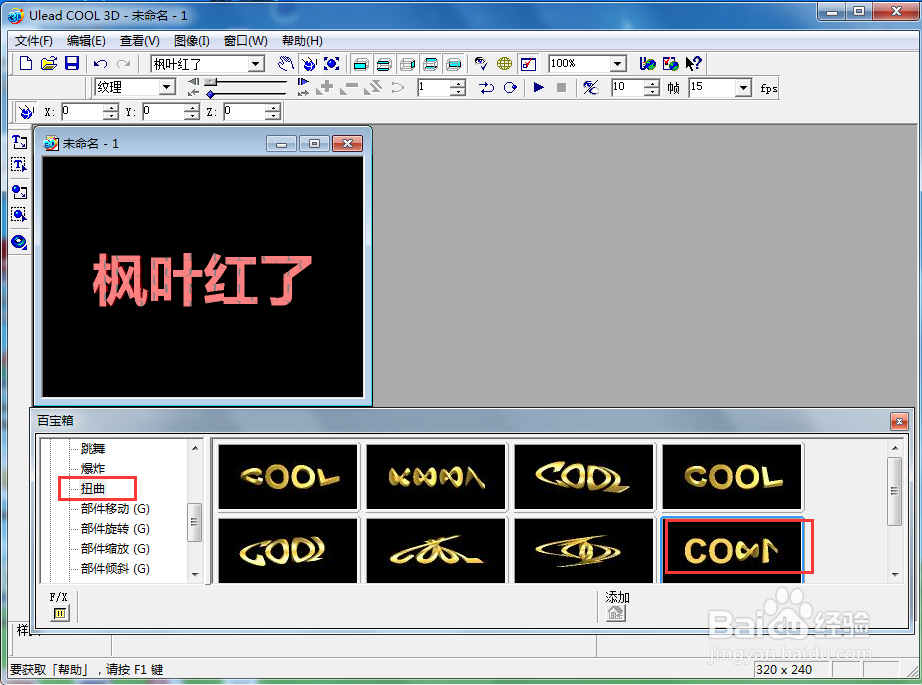922x685 pixels.
Task: Open the 图像(I) menu
Action: tap(192, 41)
